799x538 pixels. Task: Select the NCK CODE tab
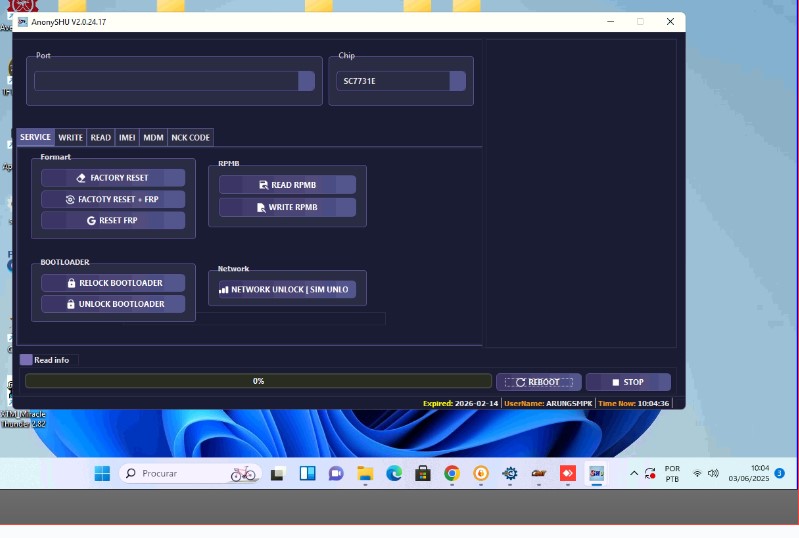point(190,138)
